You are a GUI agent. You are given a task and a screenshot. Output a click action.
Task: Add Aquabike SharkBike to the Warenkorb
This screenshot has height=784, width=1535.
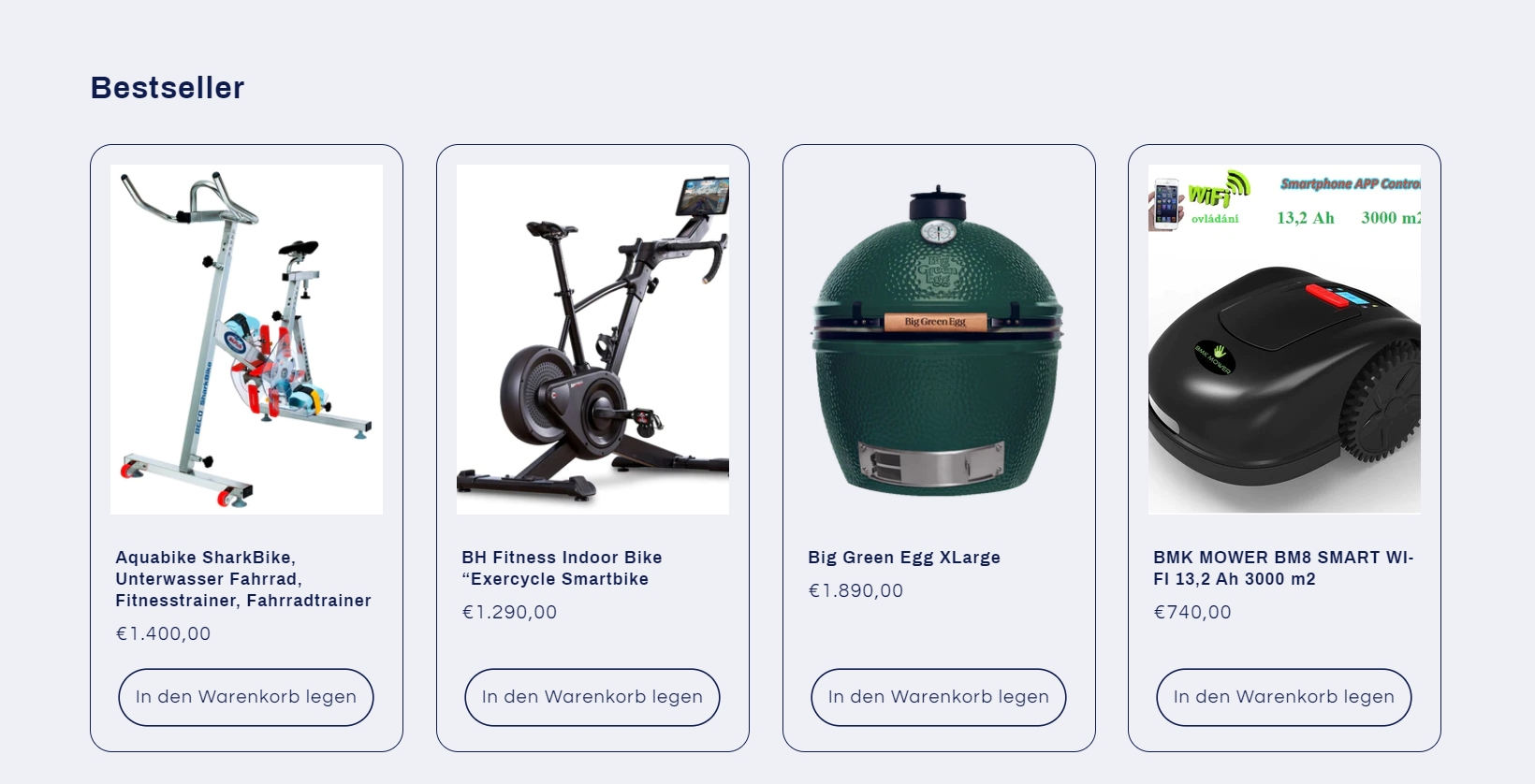pyautogui.click(x=246, y=697)
